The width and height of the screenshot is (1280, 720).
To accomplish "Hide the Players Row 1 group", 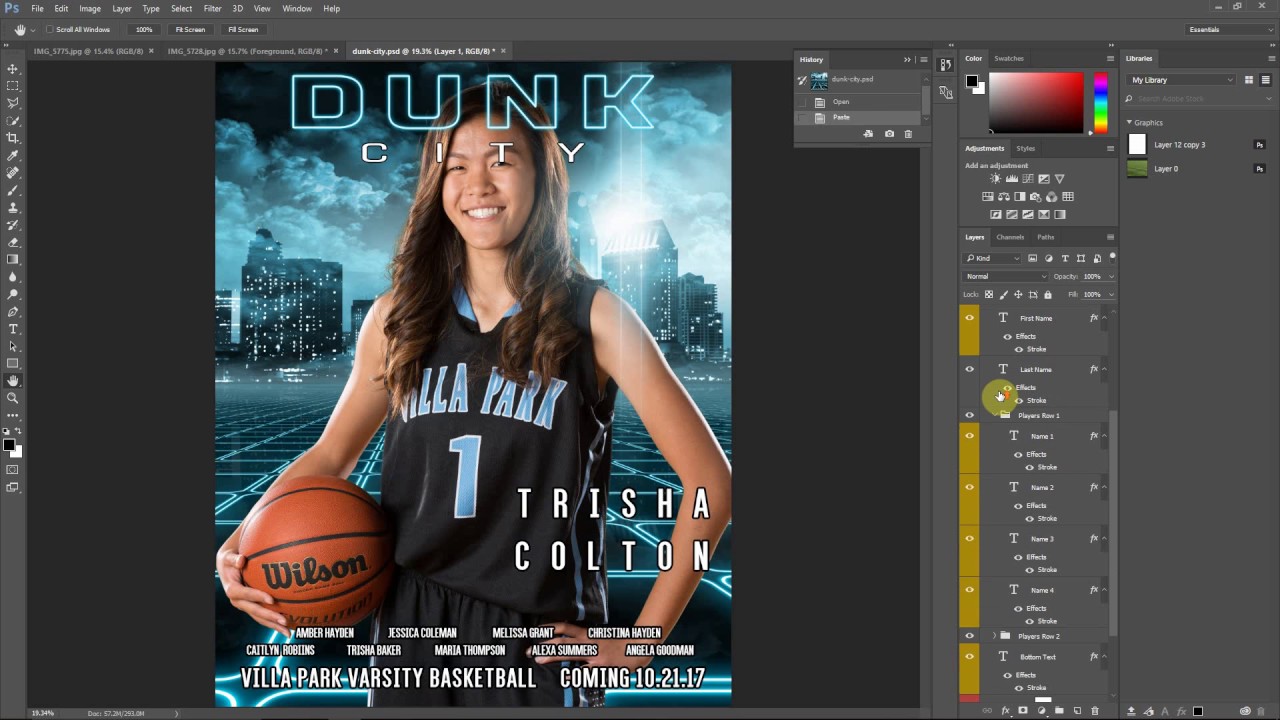I will tap(969, 415).
